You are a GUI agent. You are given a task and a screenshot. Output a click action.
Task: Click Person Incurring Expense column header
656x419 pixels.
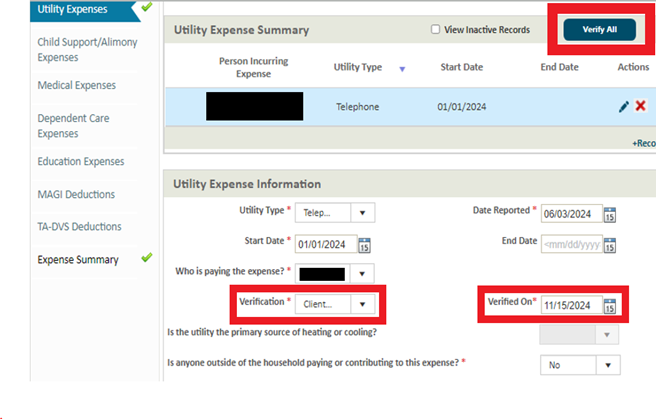pyautogui.click(x=254, y=67)
